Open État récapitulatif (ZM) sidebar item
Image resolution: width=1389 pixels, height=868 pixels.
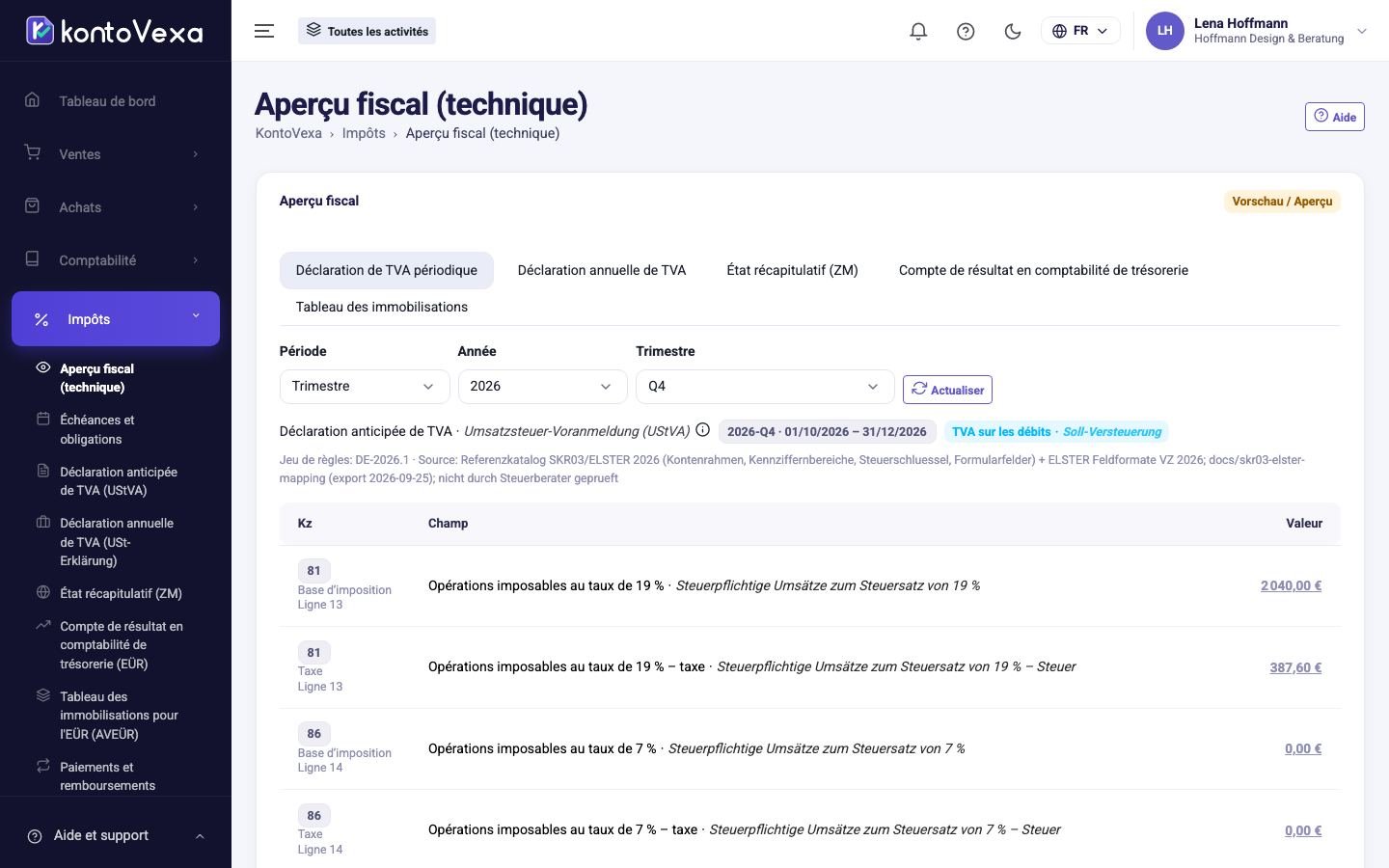[x=121, y=593]
